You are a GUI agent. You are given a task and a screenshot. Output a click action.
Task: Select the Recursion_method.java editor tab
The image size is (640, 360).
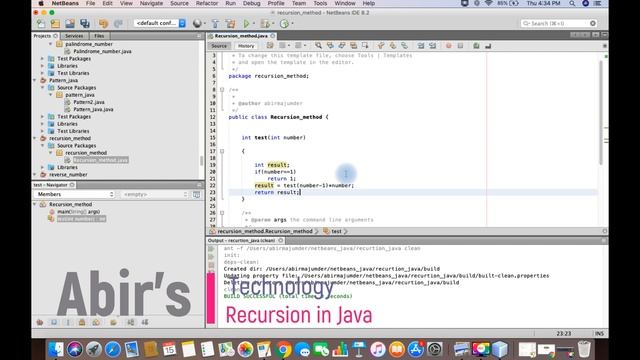[241, 36]
